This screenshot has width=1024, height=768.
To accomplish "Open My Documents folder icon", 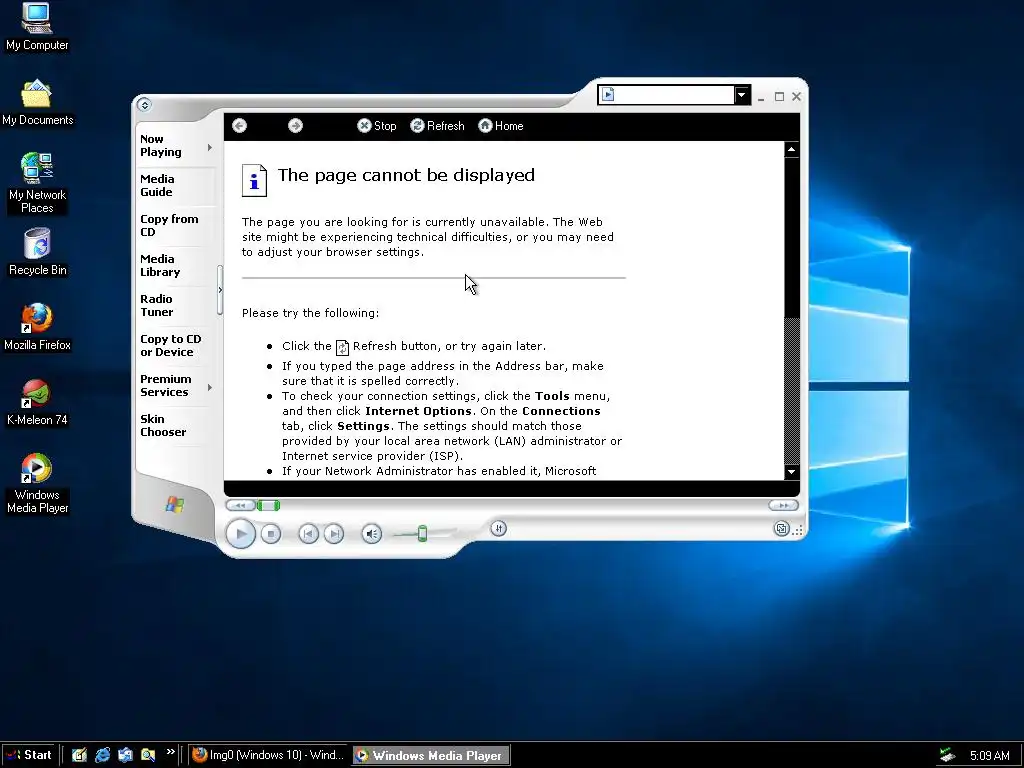I will (37, 103).
